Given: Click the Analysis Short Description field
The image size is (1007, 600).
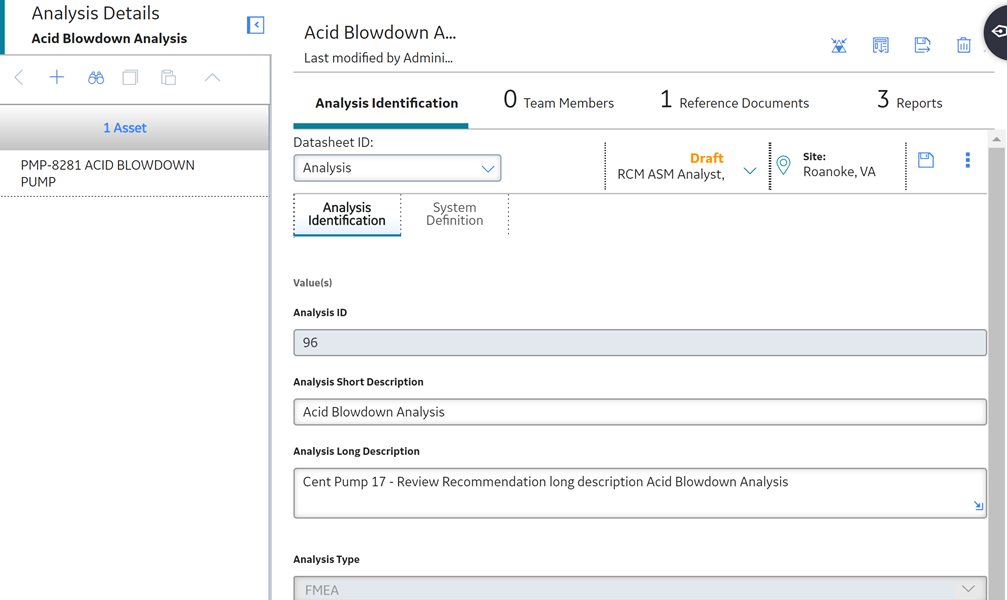Looking at the screenshot, I should (x=640, y=412).
